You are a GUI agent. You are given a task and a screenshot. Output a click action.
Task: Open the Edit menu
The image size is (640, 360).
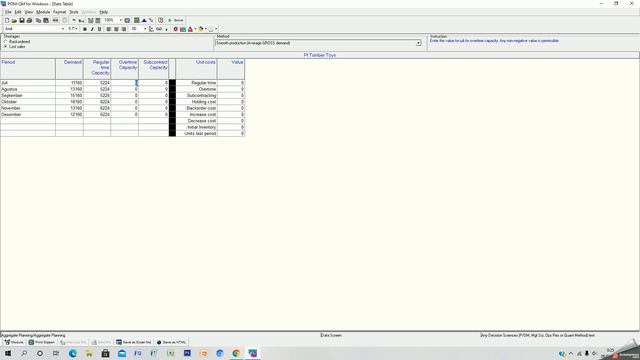[18, 12]
